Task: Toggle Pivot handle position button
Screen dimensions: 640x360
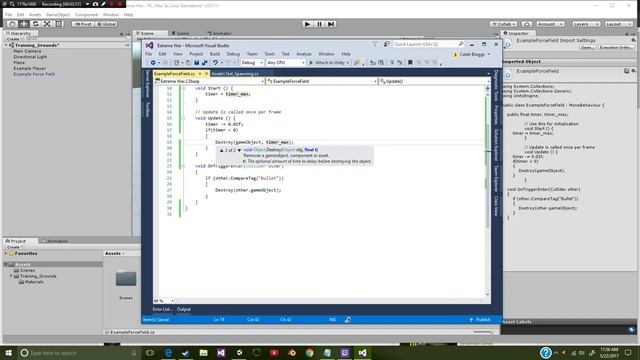Action: click(83, 24)
